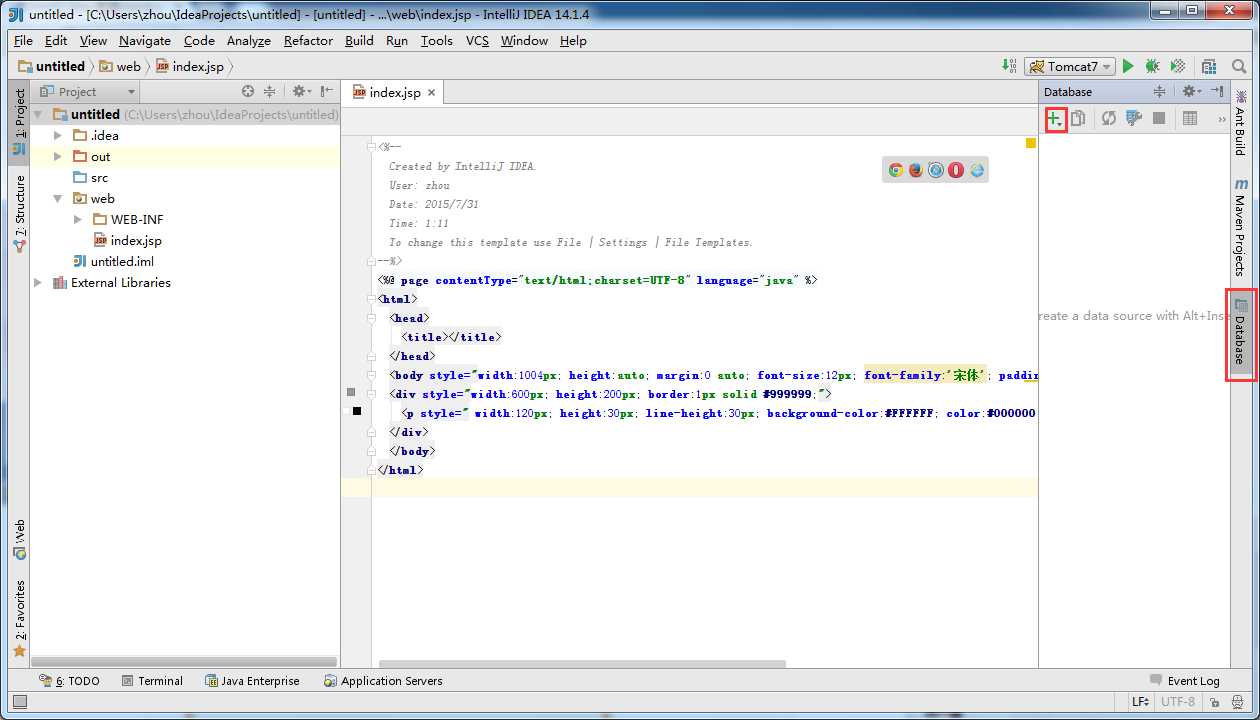
Task: Preview index.jsp in Opera browser
Action: click(x=956, y=170)
